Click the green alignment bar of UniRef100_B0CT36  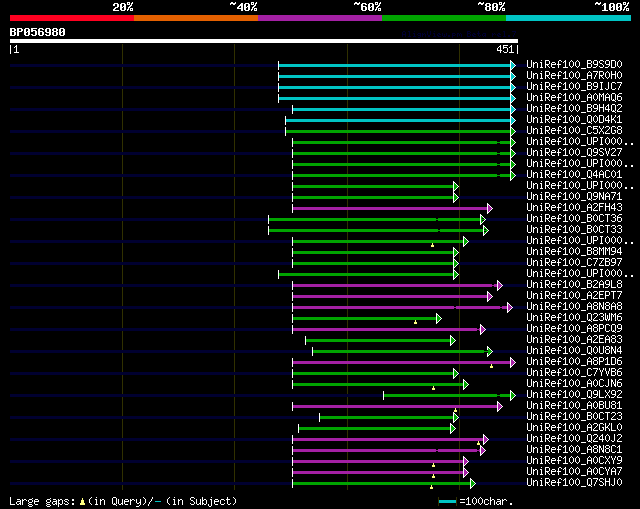click(x=374, y=220)
